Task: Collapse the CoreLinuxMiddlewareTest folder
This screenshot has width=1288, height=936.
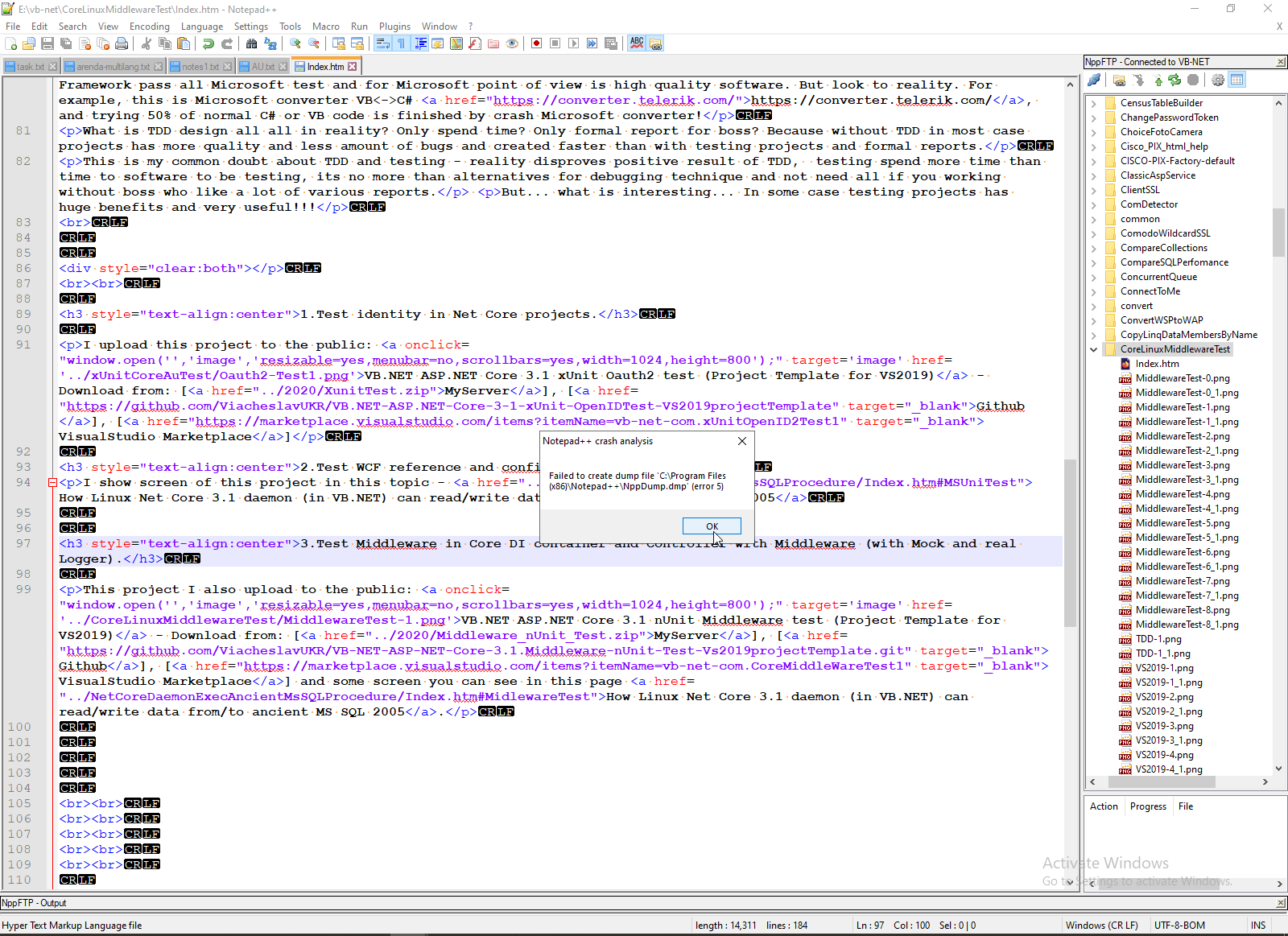Action: (x=1093, y=349)
